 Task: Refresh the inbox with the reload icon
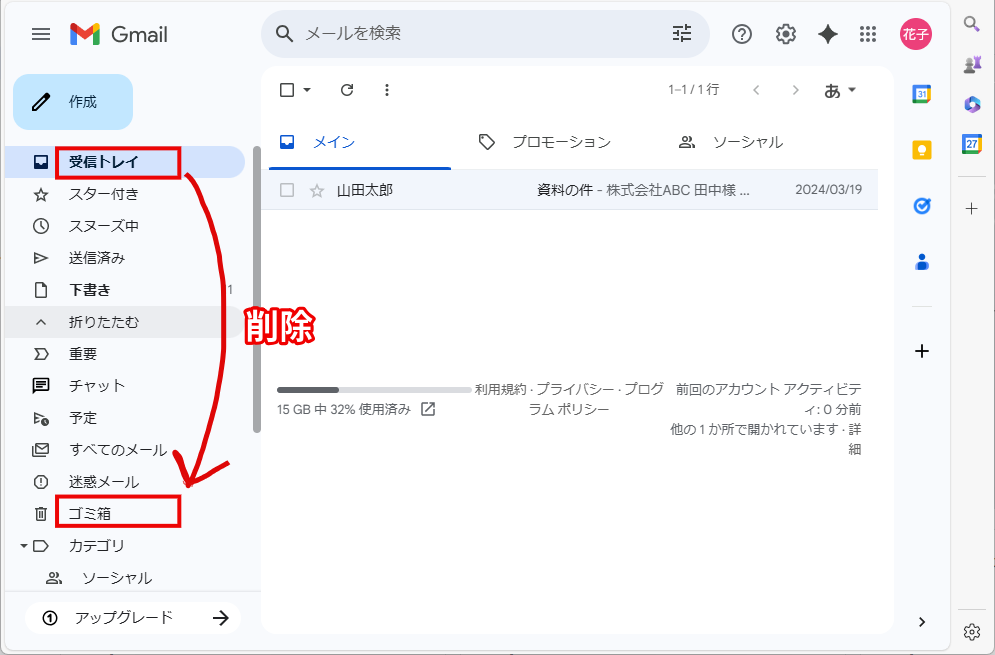pos(346,89)
